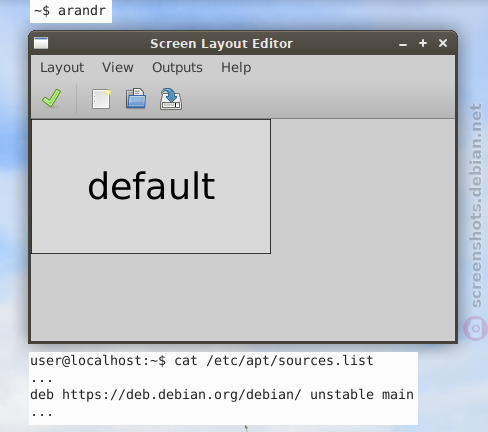Click the https://deb.debian.org/debian/ URL text
Image resolution: width=488 pixels, height=432 pixels.
coord(182,395)
